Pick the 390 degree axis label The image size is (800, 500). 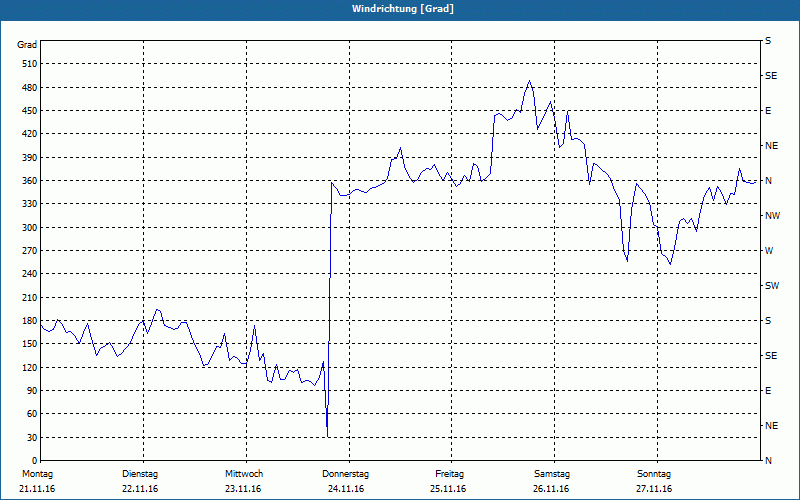point(30,158)
